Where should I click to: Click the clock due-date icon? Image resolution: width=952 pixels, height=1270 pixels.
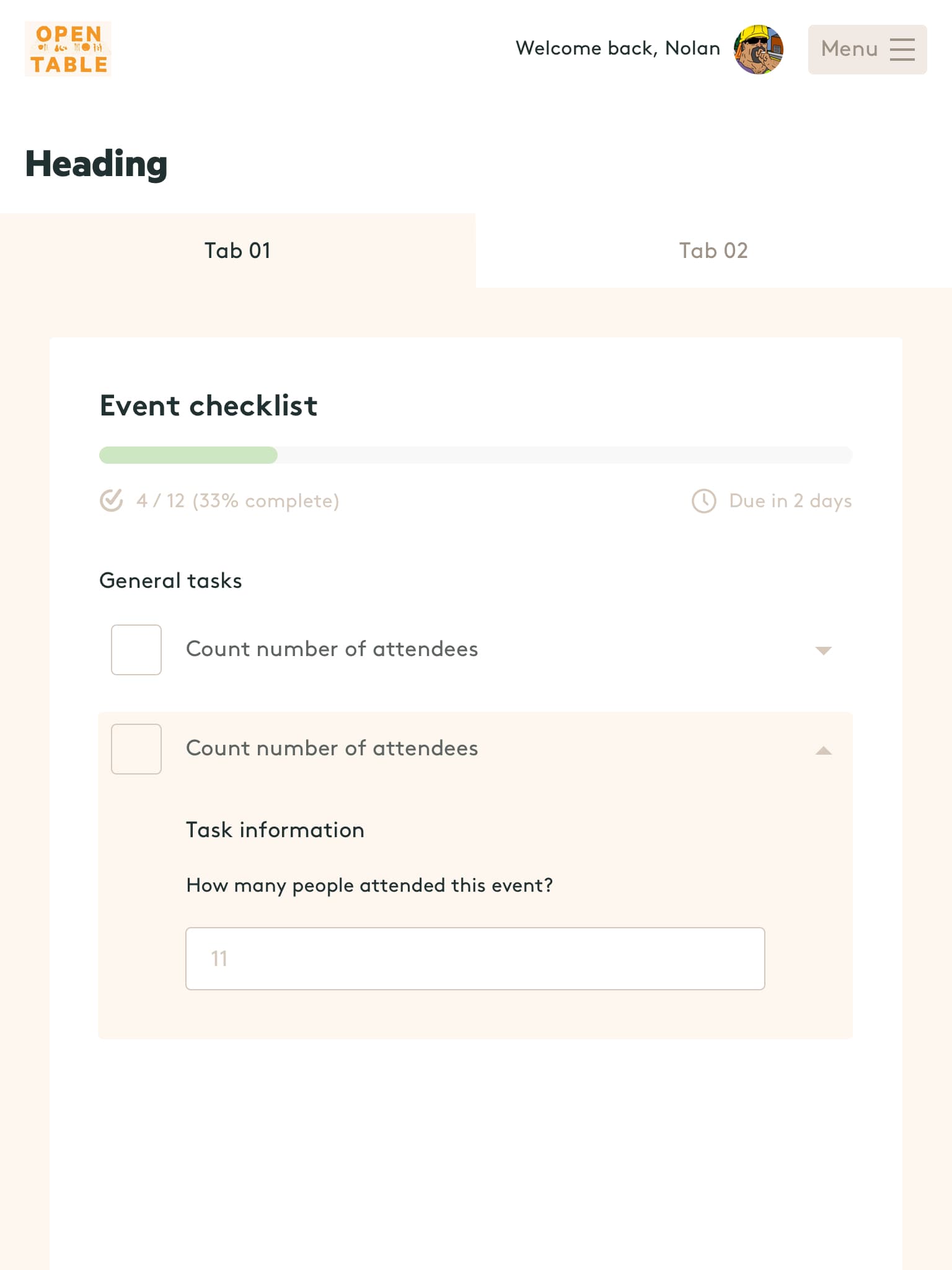[x=703, y=501]
